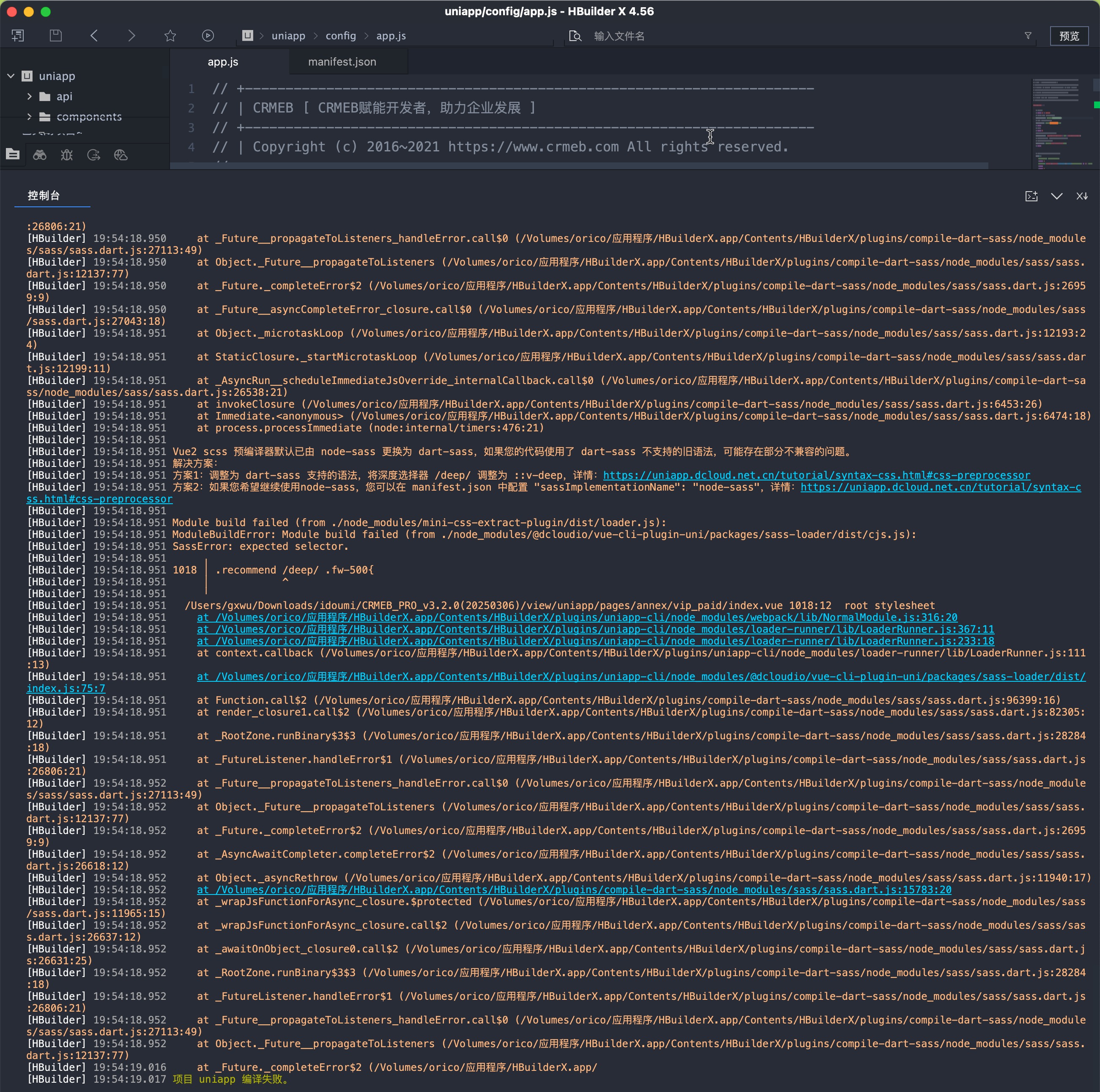Switch to the app.js tab
The image size is (1100, 1092).
pos(223,61)
